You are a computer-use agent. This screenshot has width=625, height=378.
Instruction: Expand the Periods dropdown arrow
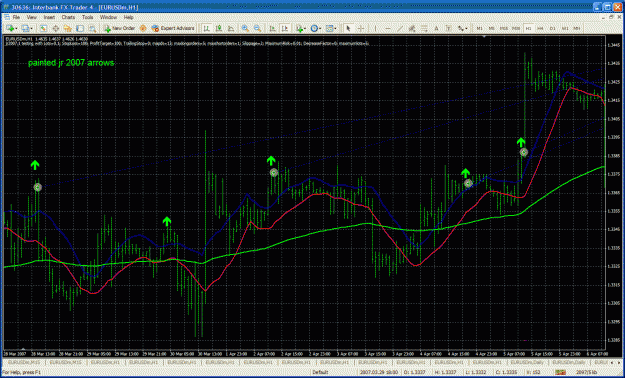click(x=320, y=29)
